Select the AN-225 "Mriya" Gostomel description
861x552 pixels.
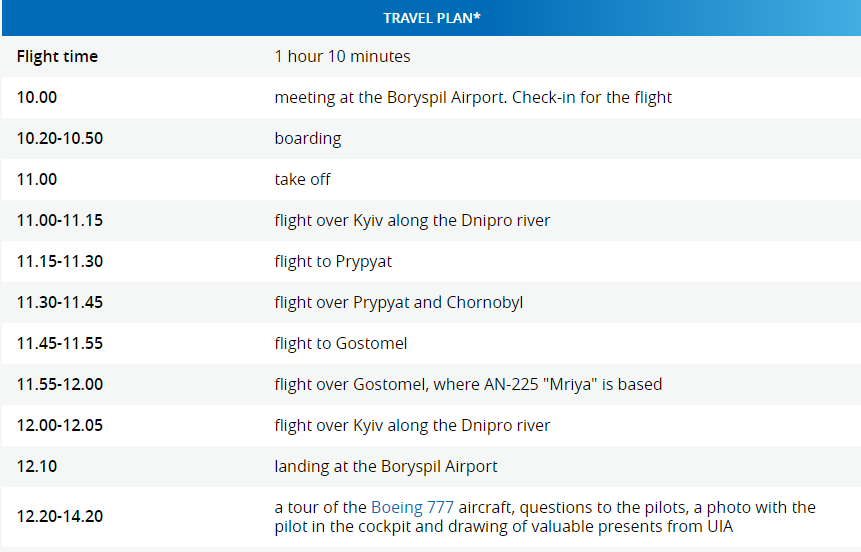468,385
